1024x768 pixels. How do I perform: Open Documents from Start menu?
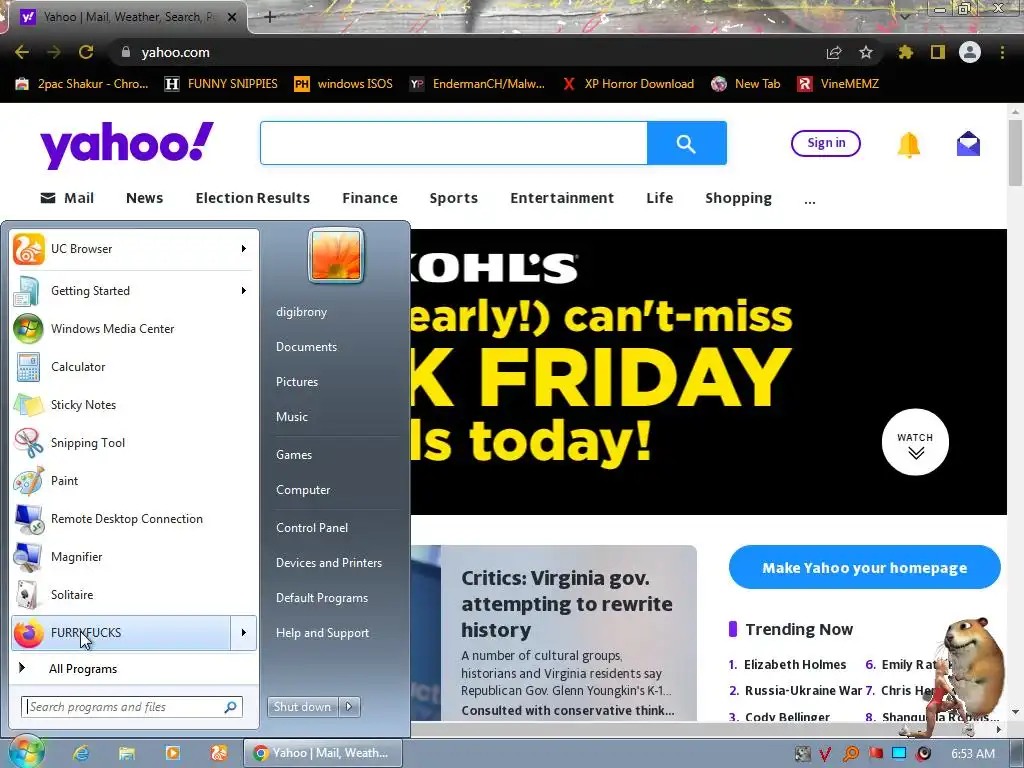tap(306, 347)
